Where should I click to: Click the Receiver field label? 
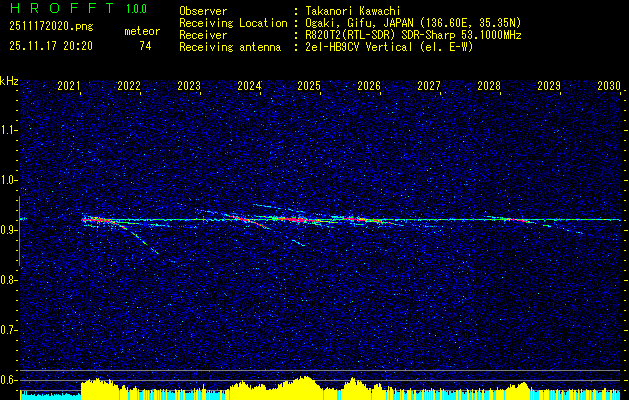[203, 35]
